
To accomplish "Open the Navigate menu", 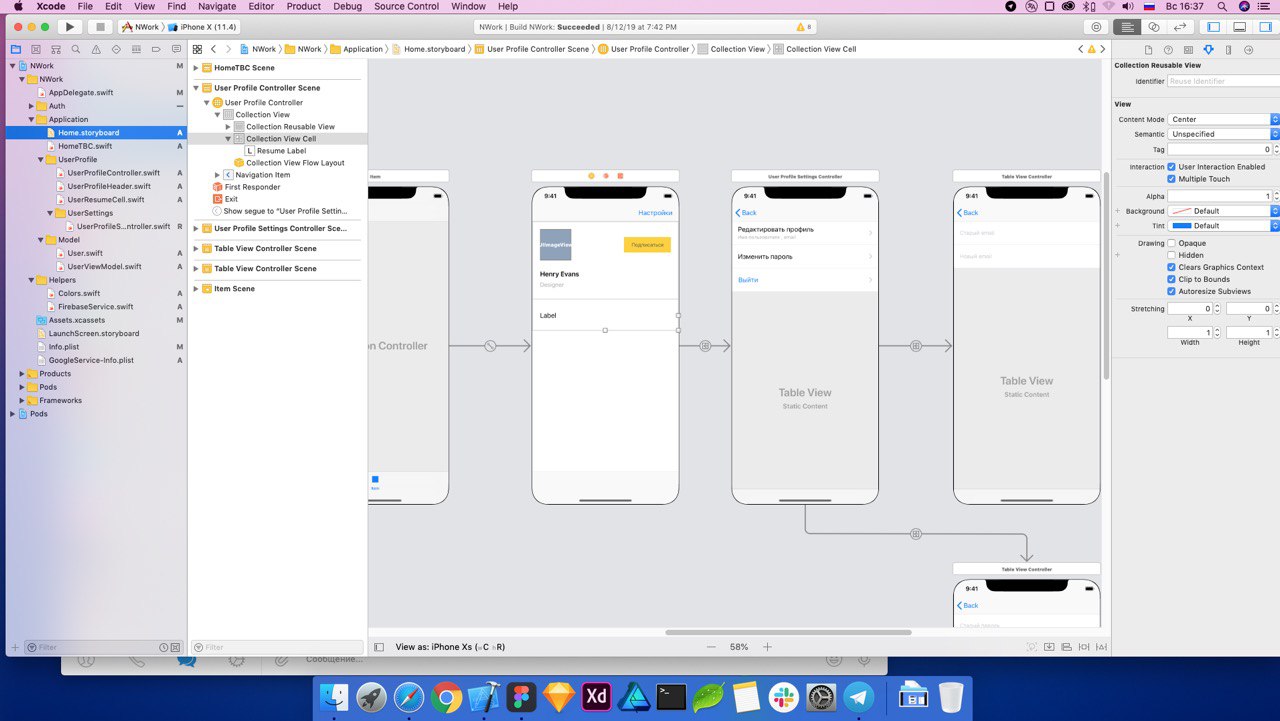I will tap(217, 6).
